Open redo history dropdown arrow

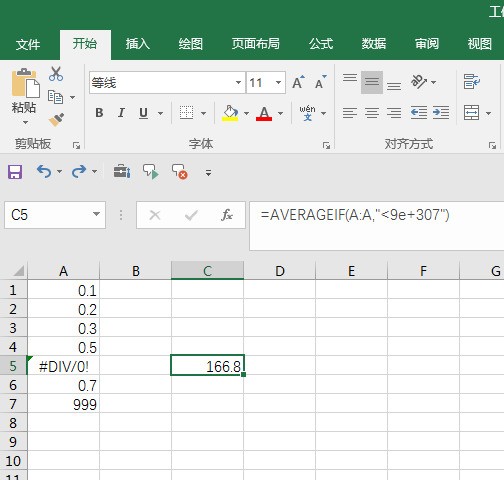click(94, 172)
